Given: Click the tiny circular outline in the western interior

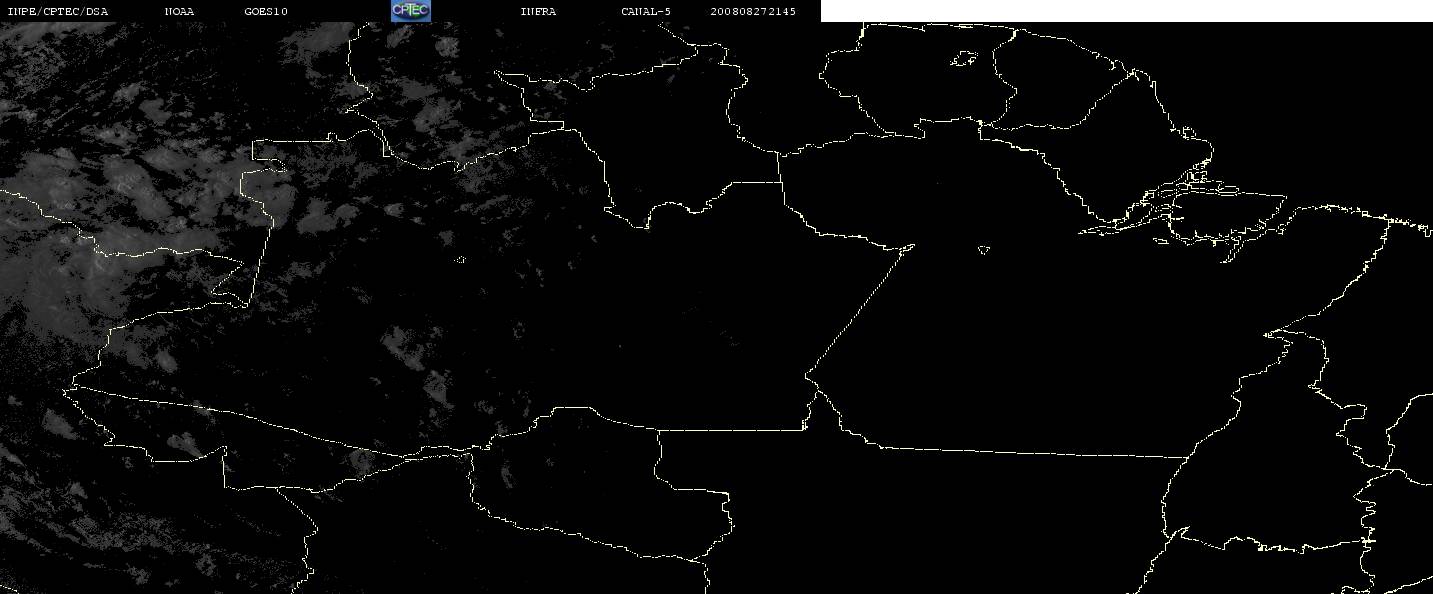Looking at the screenshot, I should coord(461,260).
